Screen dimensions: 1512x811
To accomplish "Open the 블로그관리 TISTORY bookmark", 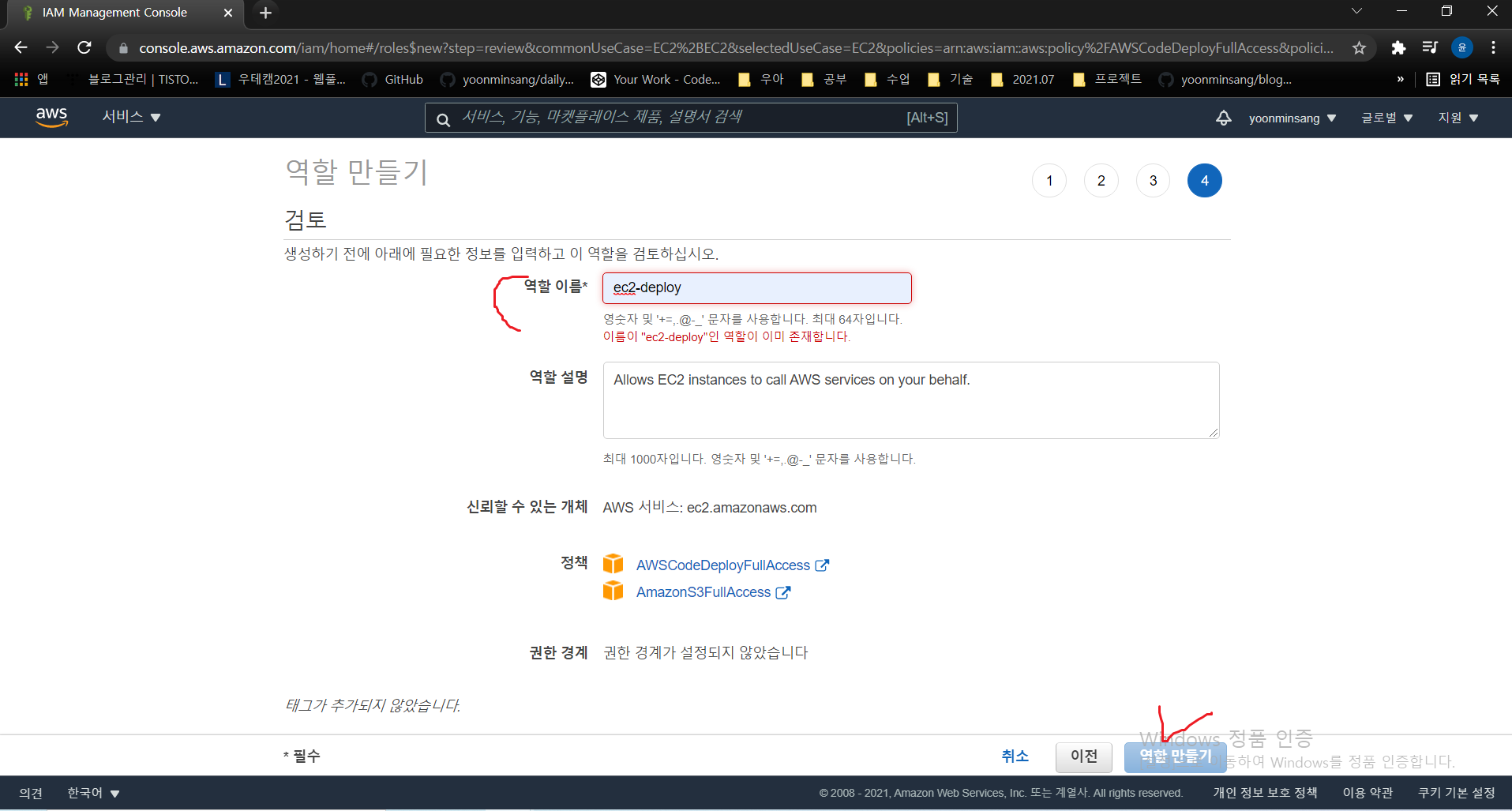I will (x=134, y=80).
